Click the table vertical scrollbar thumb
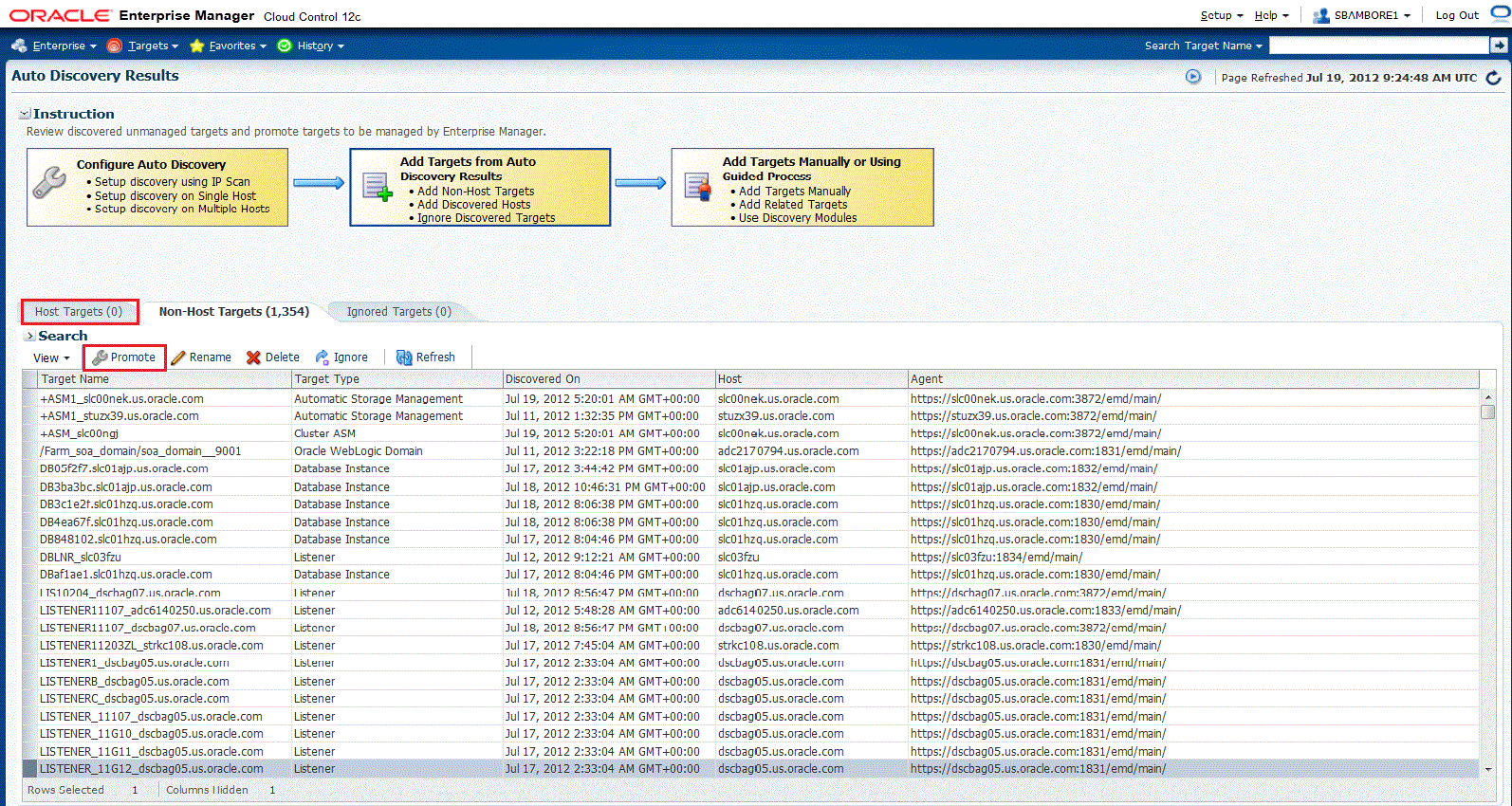Viewport: 1512px width, 806px height. [1487, 412]
